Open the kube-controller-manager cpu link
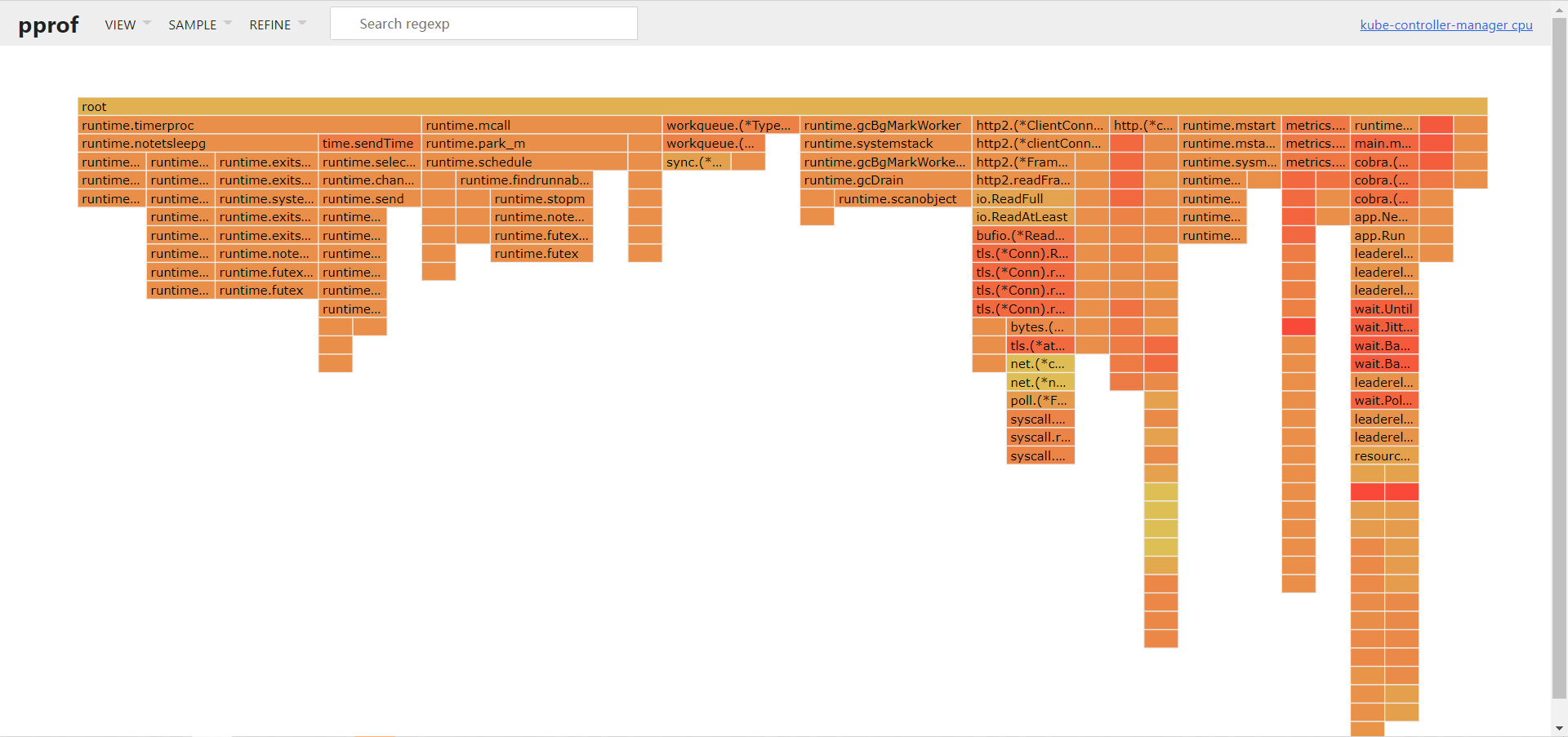Screen dimensions: 1568x737 click(1446, 24)
